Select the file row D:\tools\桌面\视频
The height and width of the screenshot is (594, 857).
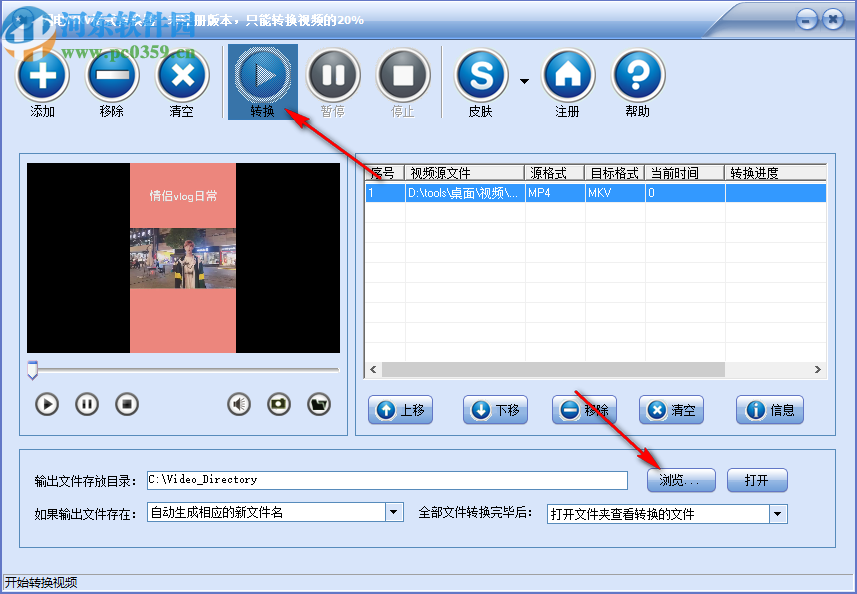[x=596, y=193]
